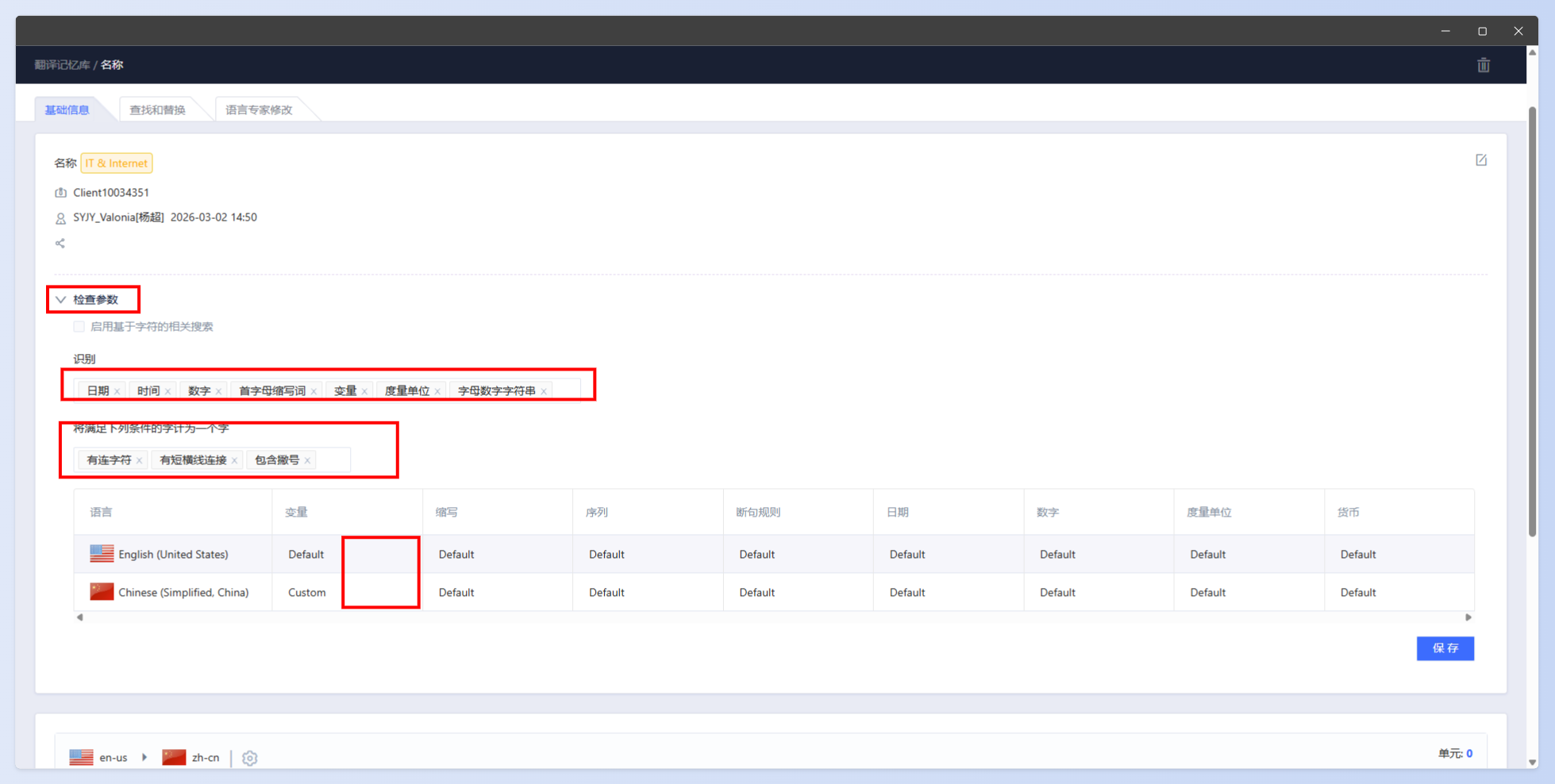Viewport: 1555px width, 784px height.
Task: Open the edit pencil icon for name
Action: coord(1481,160)
